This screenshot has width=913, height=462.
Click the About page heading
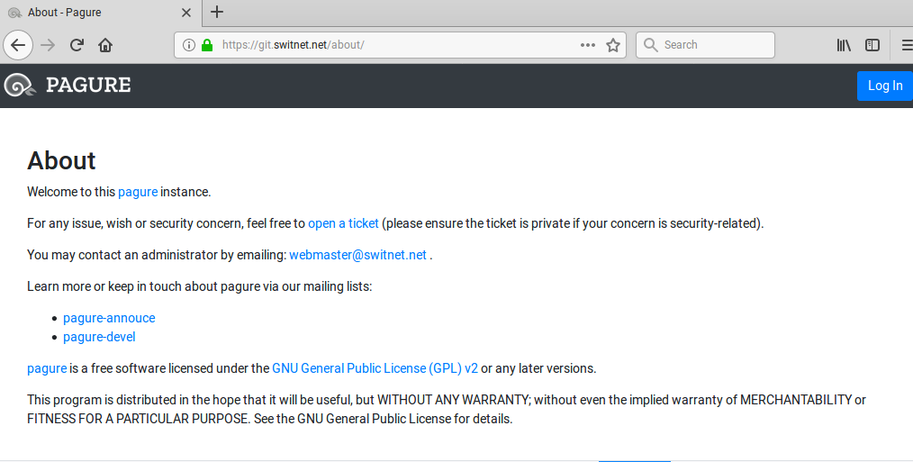point(61,160)
